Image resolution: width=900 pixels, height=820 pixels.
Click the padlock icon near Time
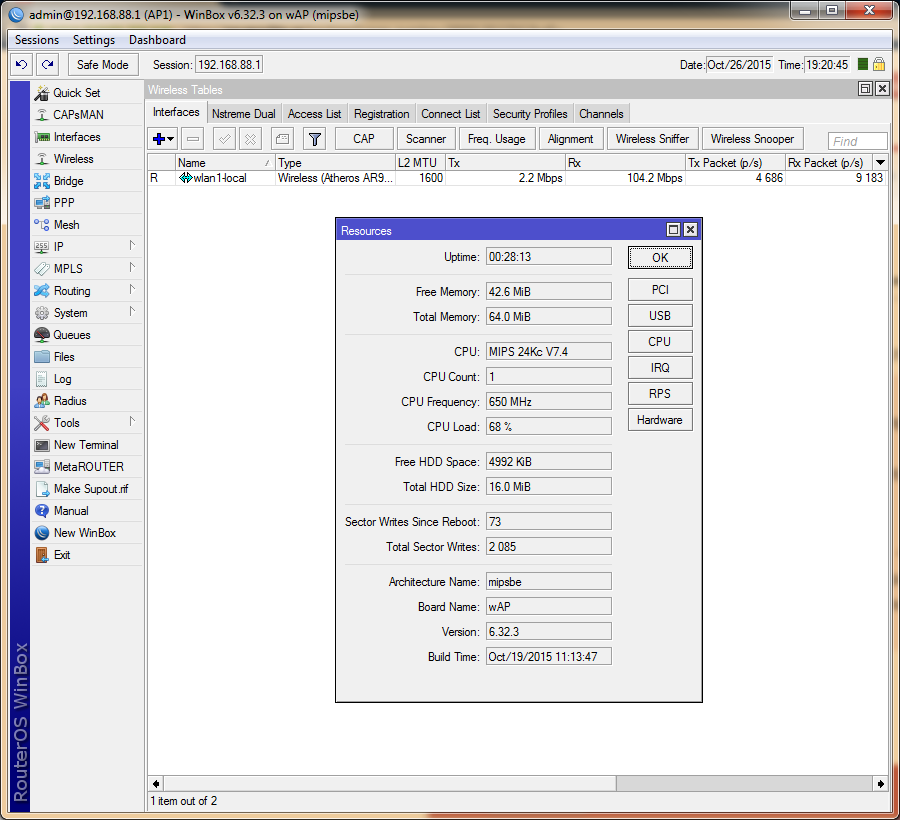(879, 64)
